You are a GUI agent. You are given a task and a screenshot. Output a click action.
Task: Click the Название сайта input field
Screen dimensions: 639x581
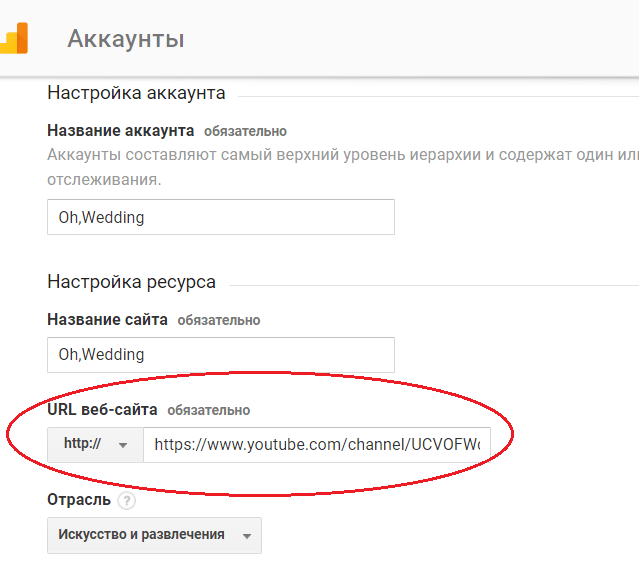point(221,355)
